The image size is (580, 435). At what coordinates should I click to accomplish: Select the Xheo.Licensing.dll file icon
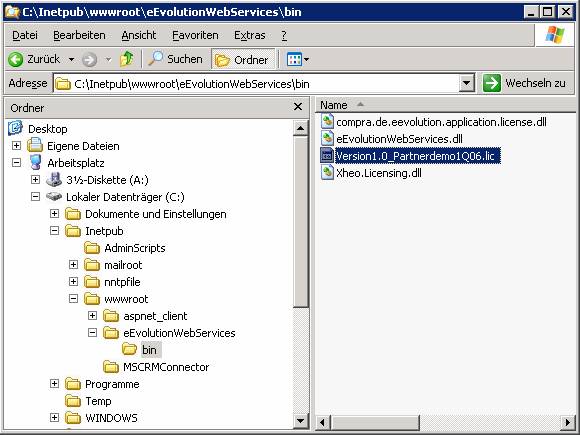(x=327, y=173)
